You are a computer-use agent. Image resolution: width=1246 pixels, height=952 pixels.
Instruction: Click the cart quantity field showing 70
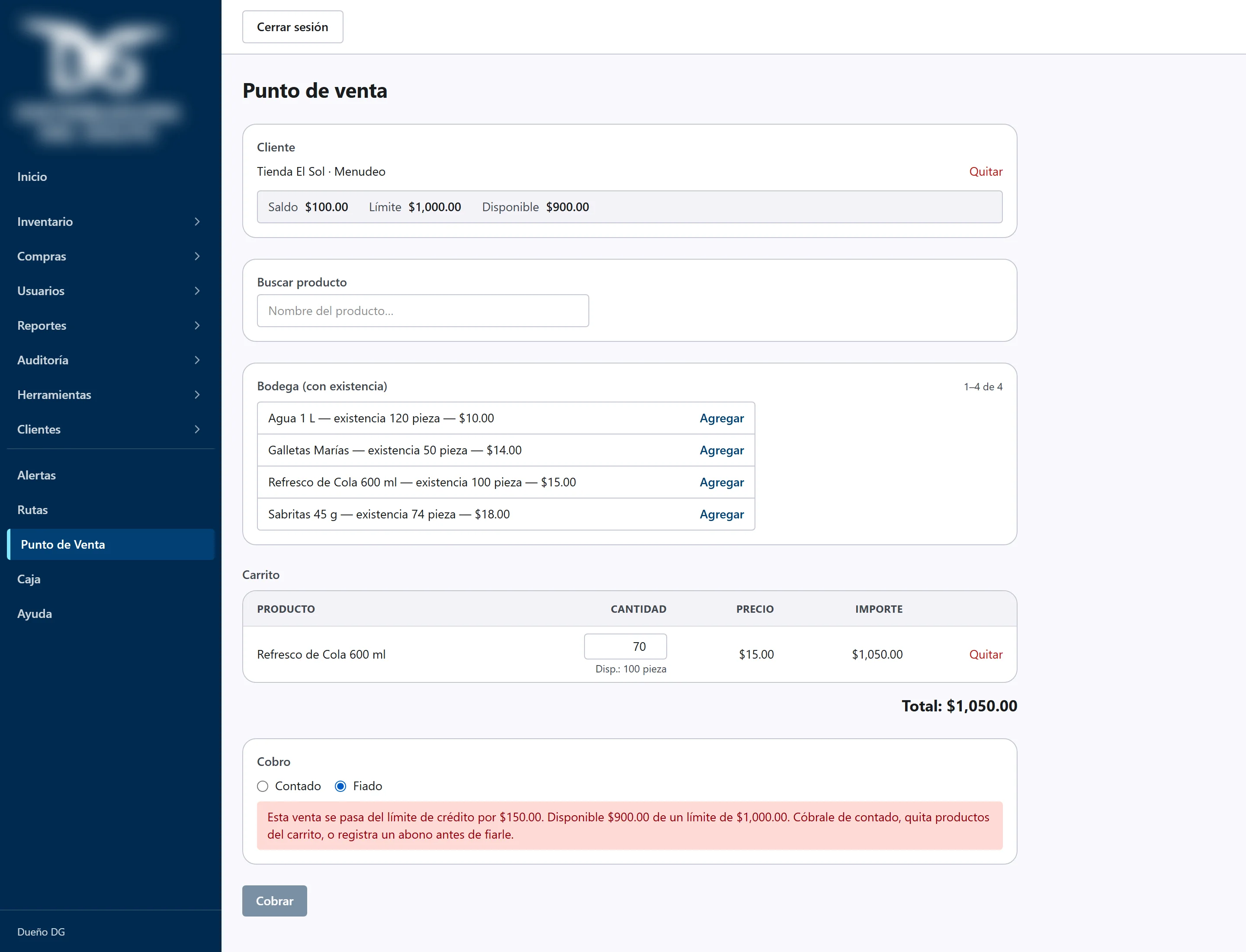tap(625, 646)
